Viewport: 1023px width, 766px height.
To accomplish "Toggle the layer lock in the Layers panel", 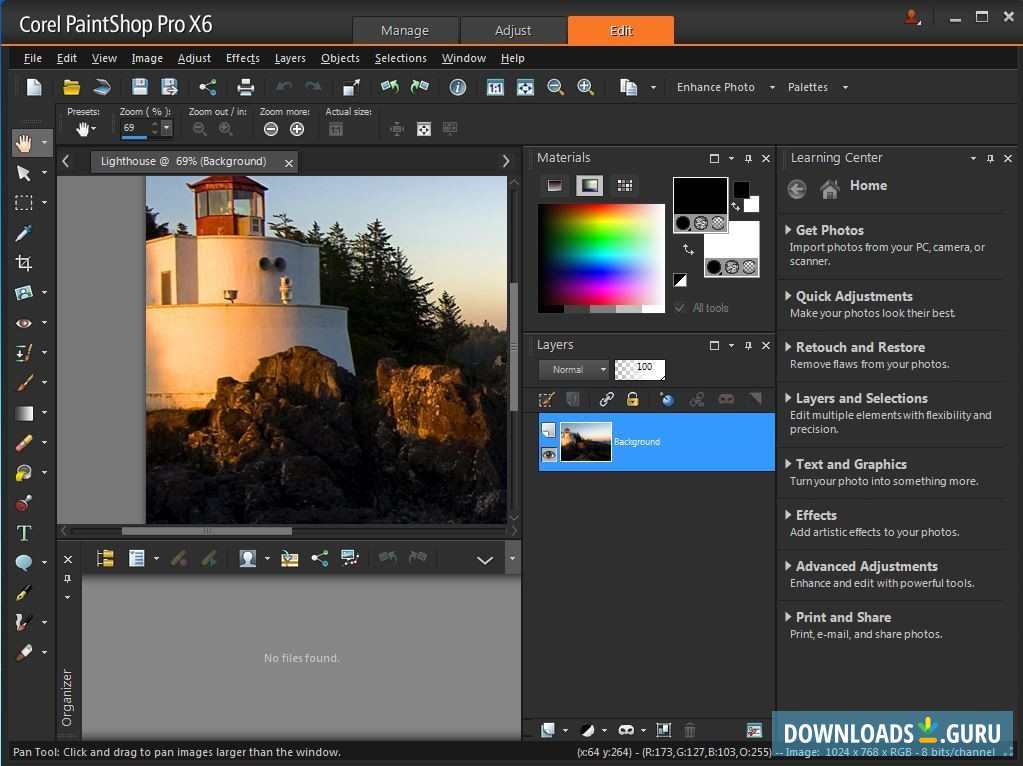I will click(x=632, y=399).
